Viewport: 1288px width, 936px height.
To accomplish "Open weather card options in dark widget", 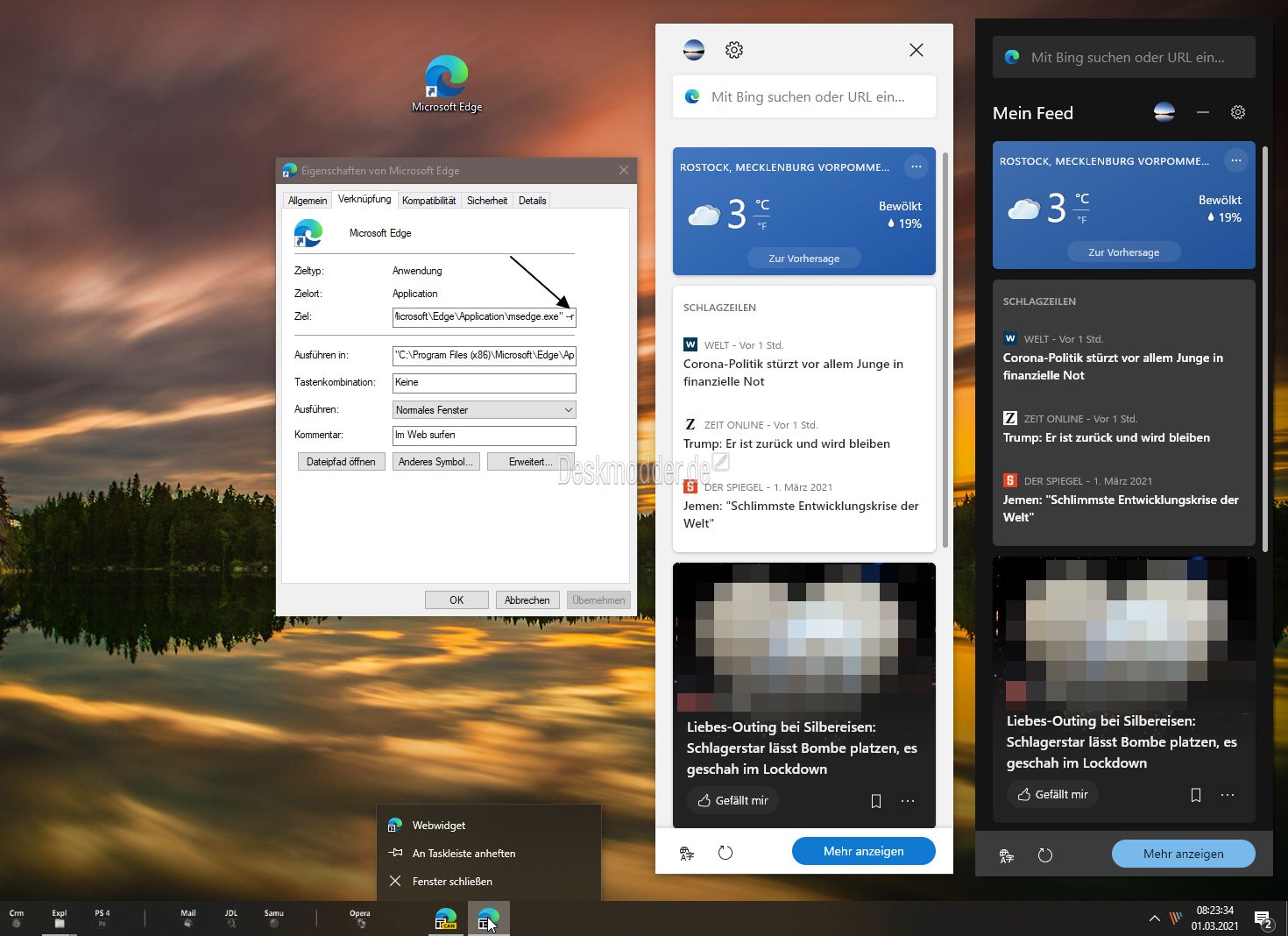I will (1235, 160).
